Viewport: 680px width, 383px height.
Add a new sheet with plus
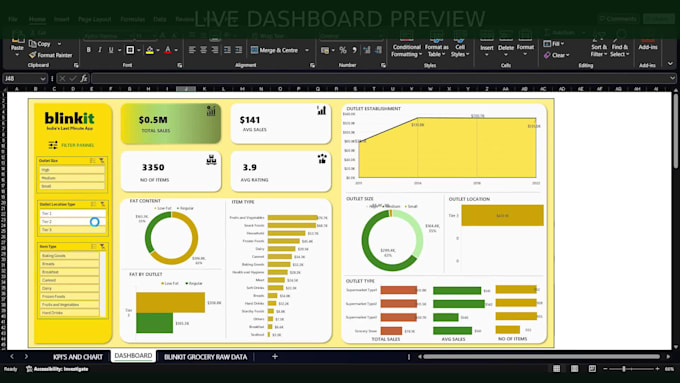click(x=275, y=357)
